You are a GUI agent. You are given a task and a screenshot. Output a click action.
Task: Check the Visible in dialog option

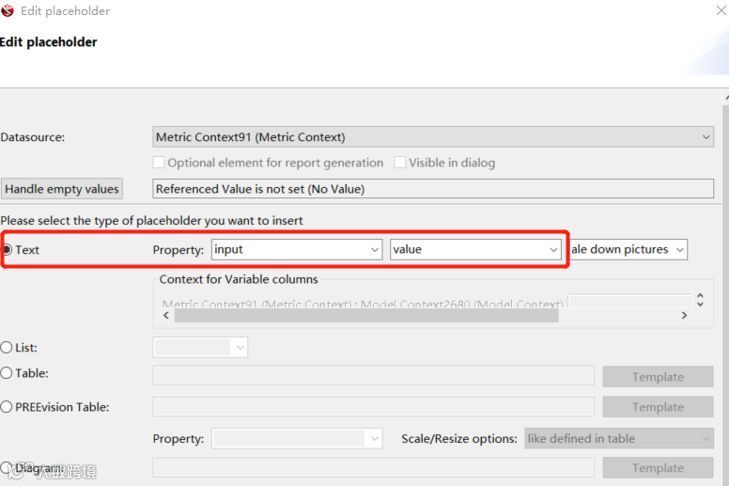pyautogui.click(x=400, y=163)
